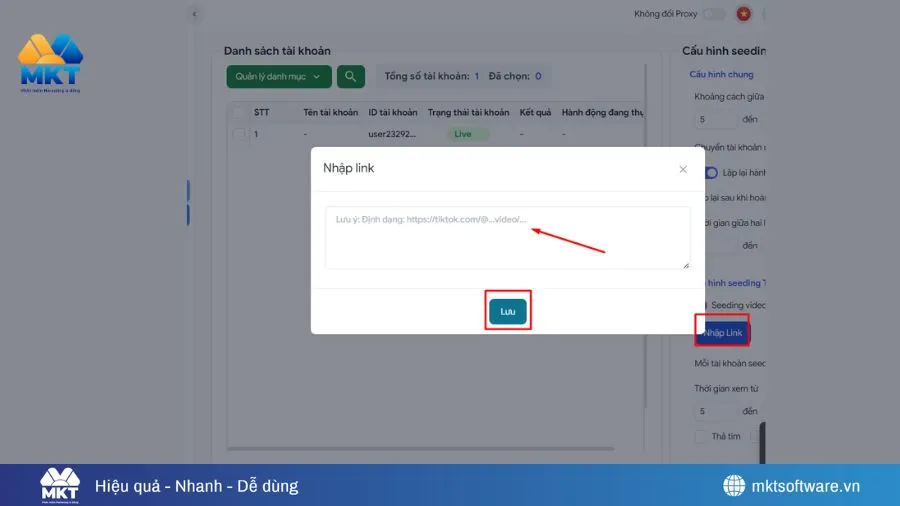The width and height of the screenshot is (900, 506).
Task: Tick the select-all checkbox in table header
Action: (x=239, y=112)
